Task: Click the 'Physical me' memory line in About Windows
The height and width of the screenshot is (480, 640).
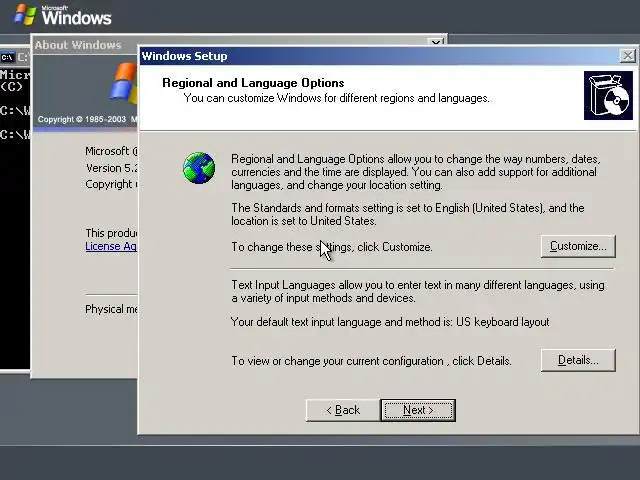Action: pyautogui.click(x=111, y=309)
